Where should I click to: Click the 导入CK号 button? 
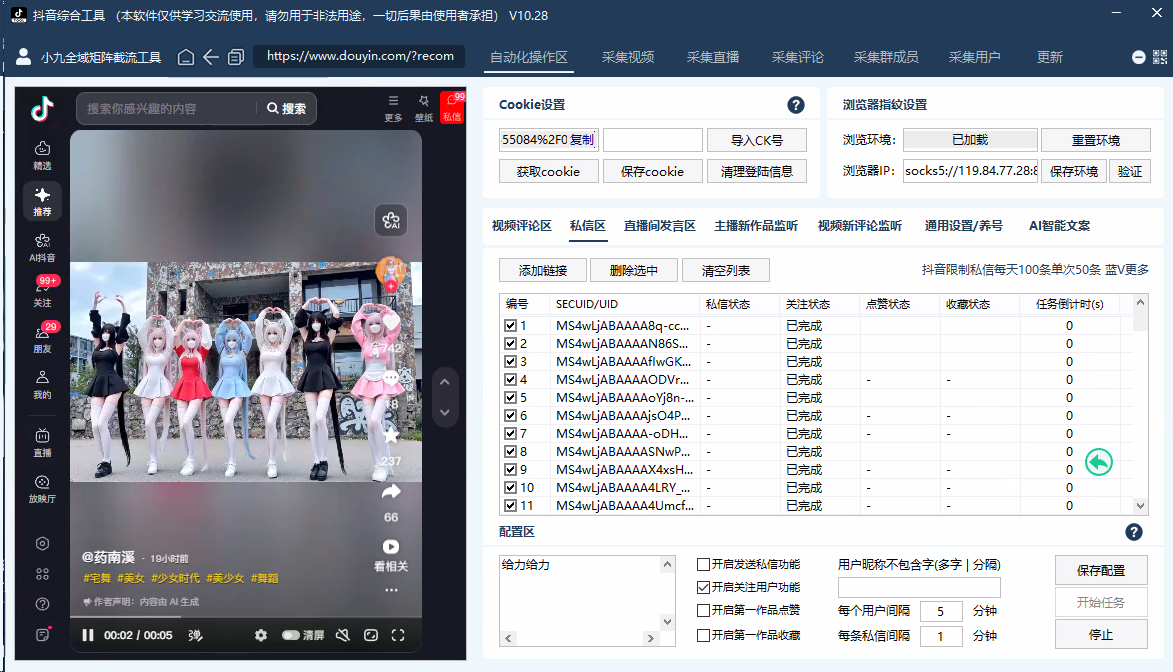pos(756,140)
